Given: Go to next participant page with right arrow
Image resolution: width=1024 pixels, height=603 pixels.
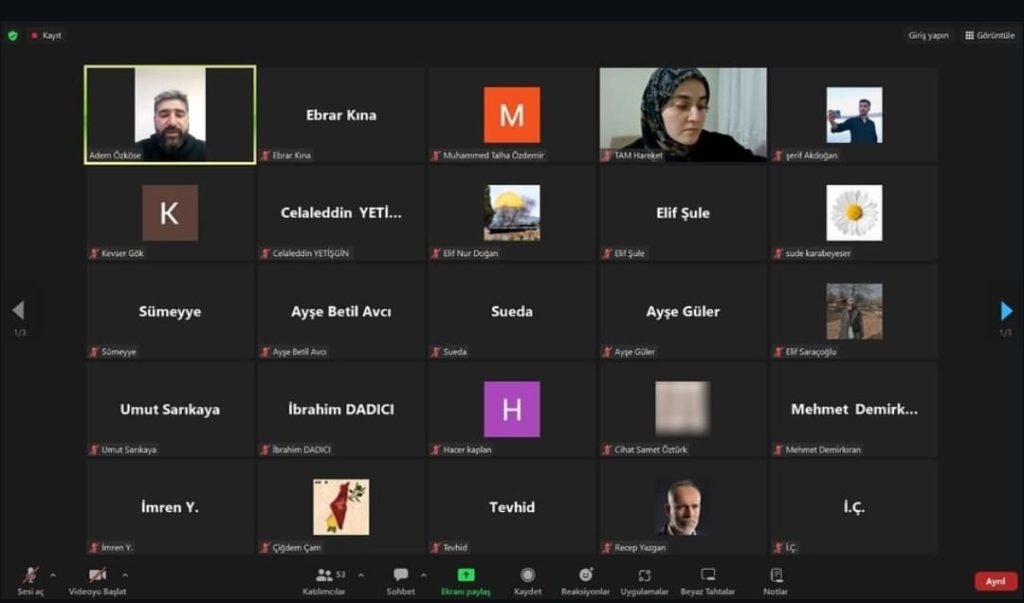Looking at the screenshot, I should (1006, 311).
